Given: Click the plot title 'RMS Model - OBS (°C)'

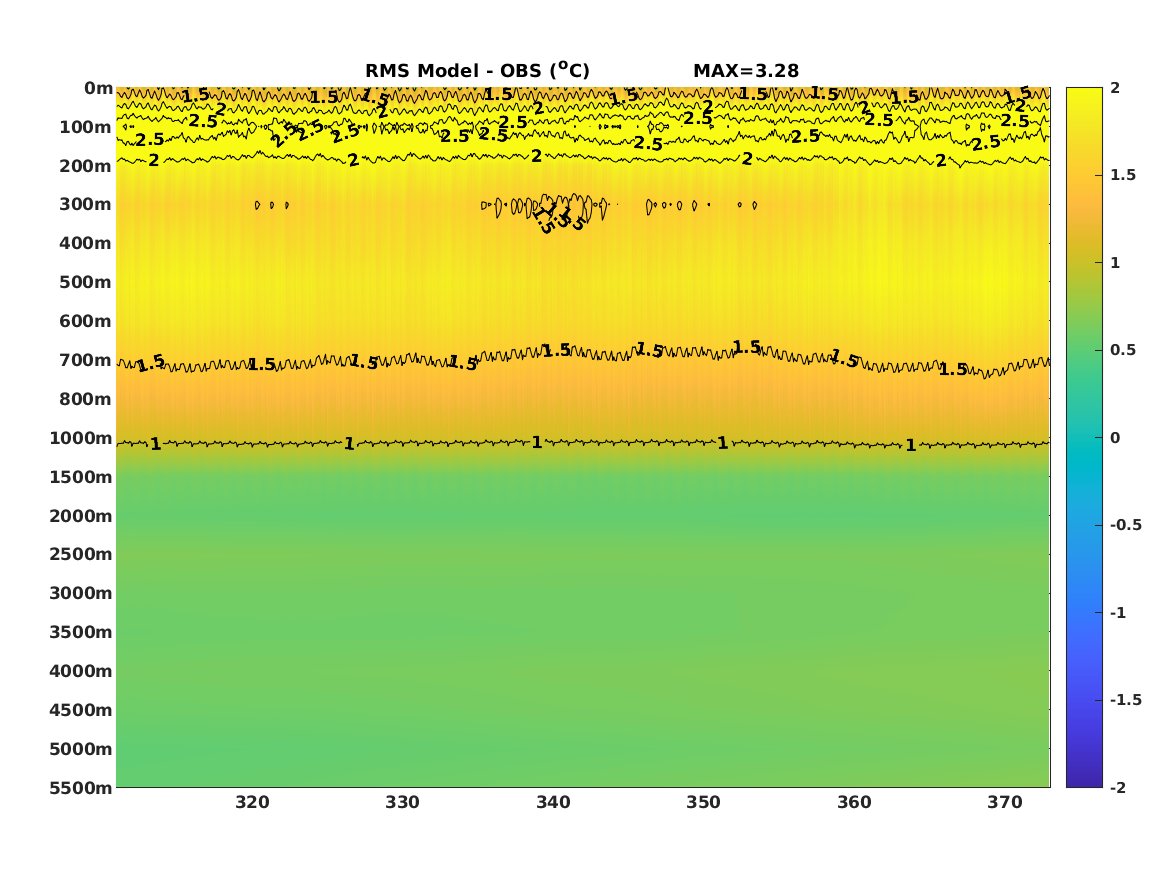Looking at the screenshot, I should (477, 70).
